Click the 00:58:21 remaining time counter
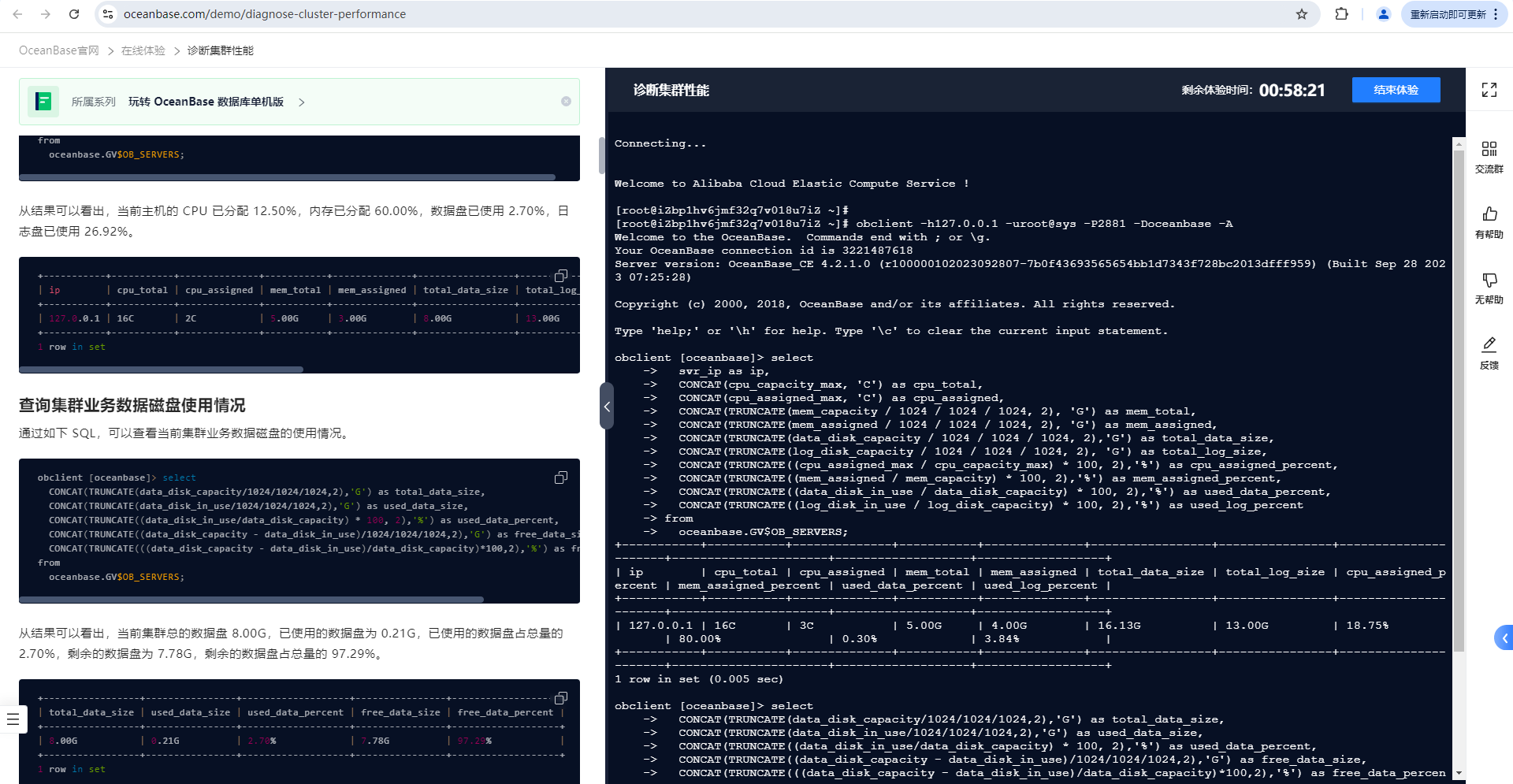The image size is (1513, 784). tap(1292, 90)
